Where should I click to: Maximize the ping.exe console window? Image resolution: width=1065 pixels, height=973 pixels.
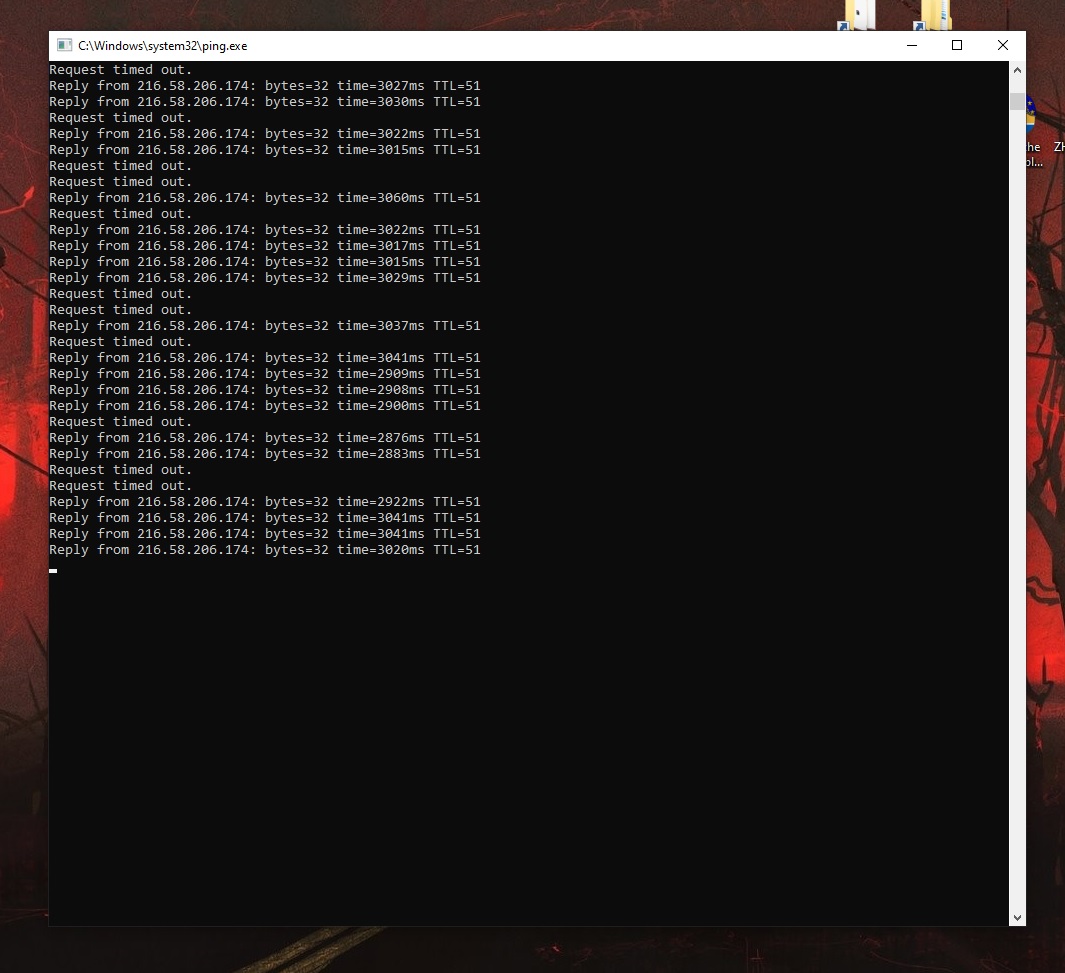click(x=957, y=45)
